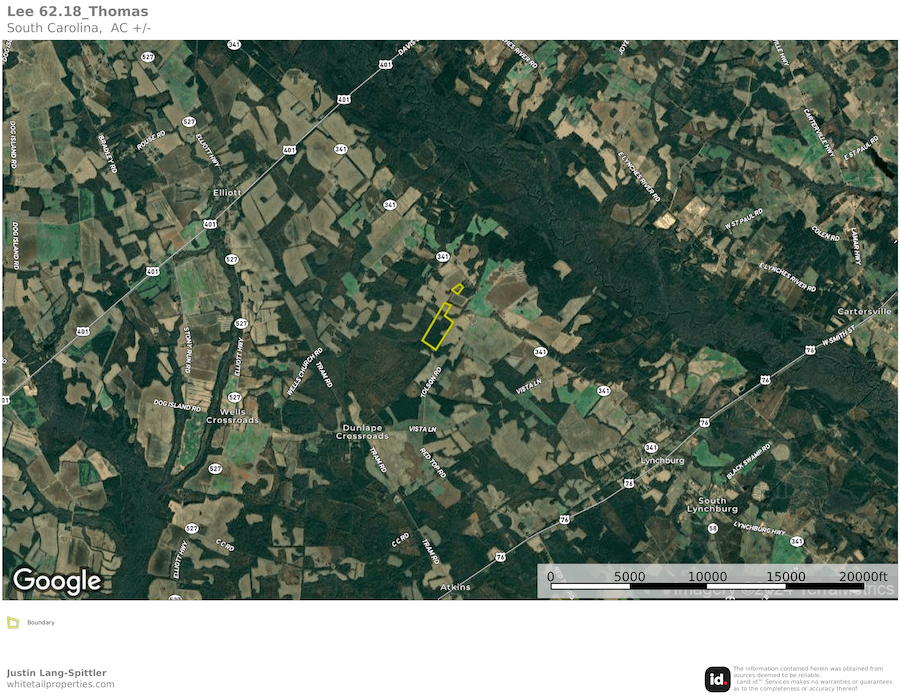Click the Justin Lang-Spittler agent name
Screen dimensions: 900x696
[x=57, y=673]
